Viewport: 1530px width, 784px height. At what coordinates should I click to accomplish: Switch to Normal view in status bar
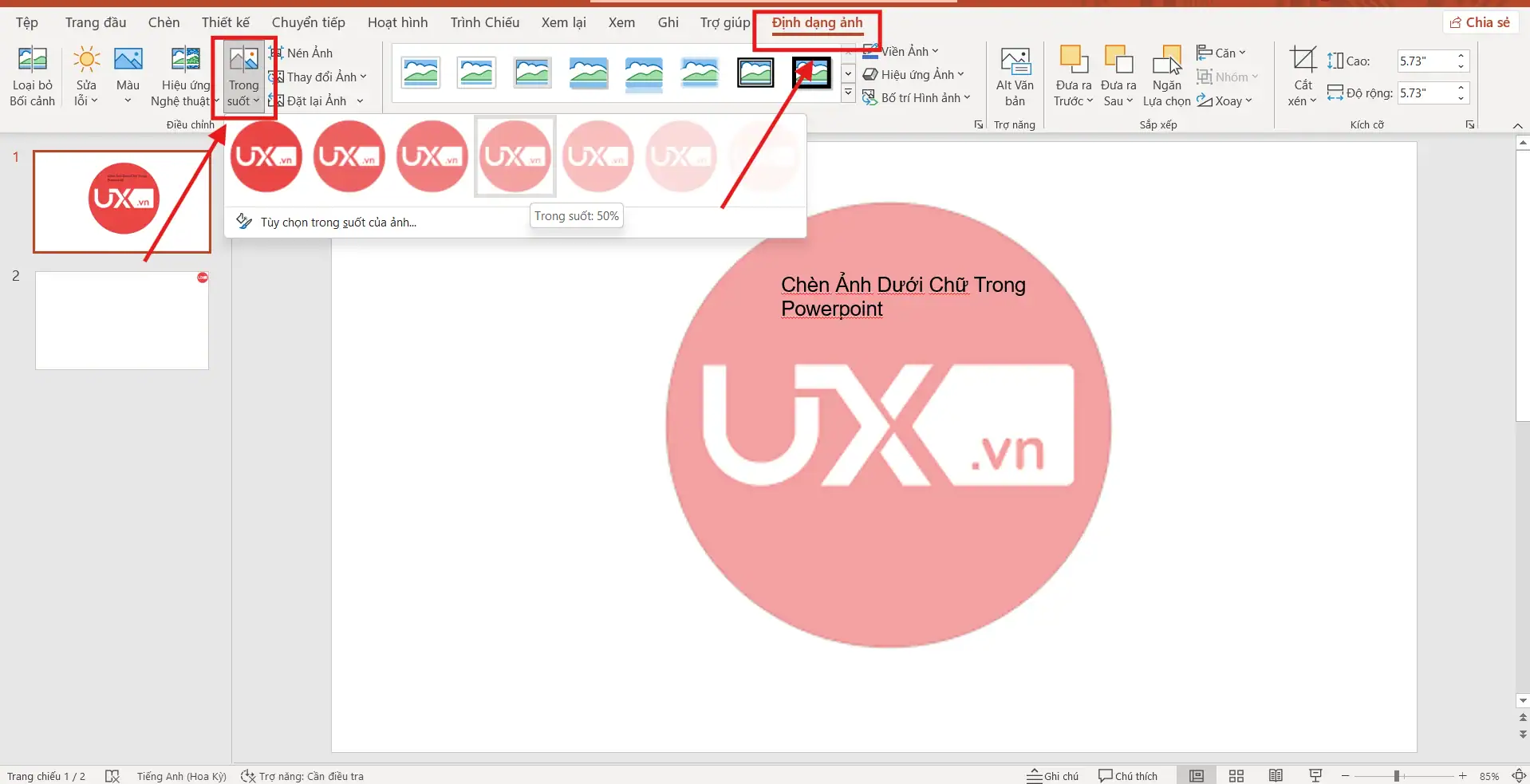pos(1197,776)
